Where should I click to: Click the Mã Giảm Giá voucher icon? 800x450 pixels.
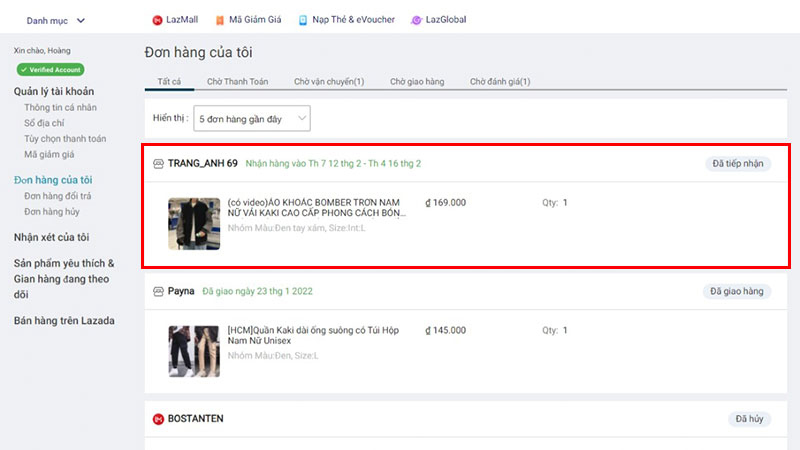(x=220, y=20)
